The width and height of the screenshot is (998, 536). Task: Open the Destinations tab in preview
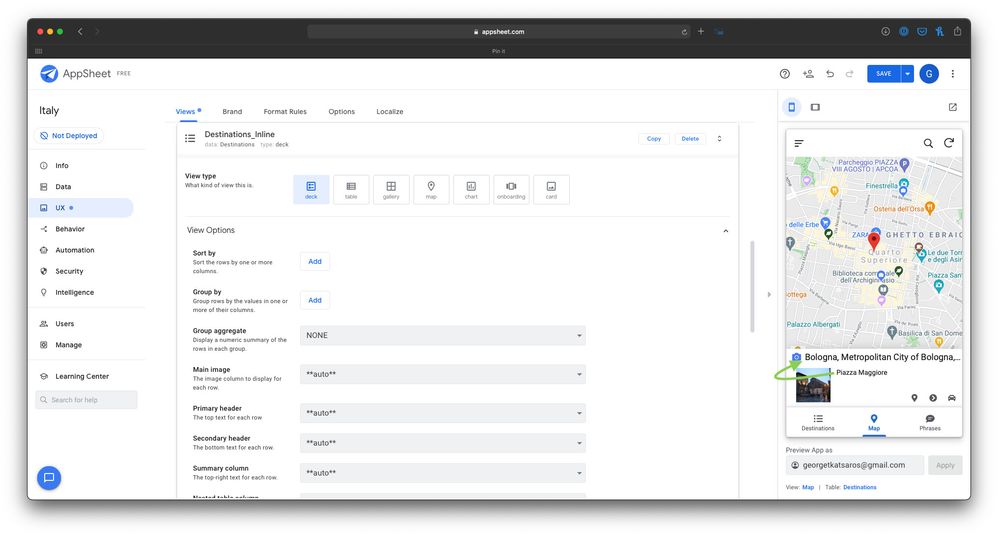818,423
